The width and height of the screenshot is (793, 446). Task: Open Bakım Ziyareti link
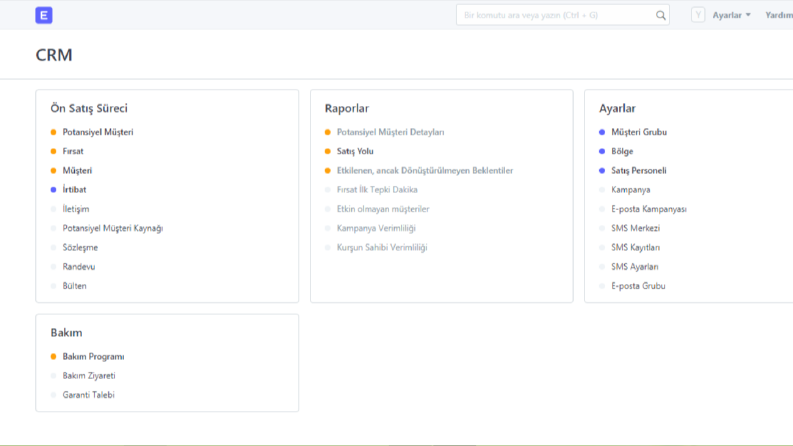[89, 376]
